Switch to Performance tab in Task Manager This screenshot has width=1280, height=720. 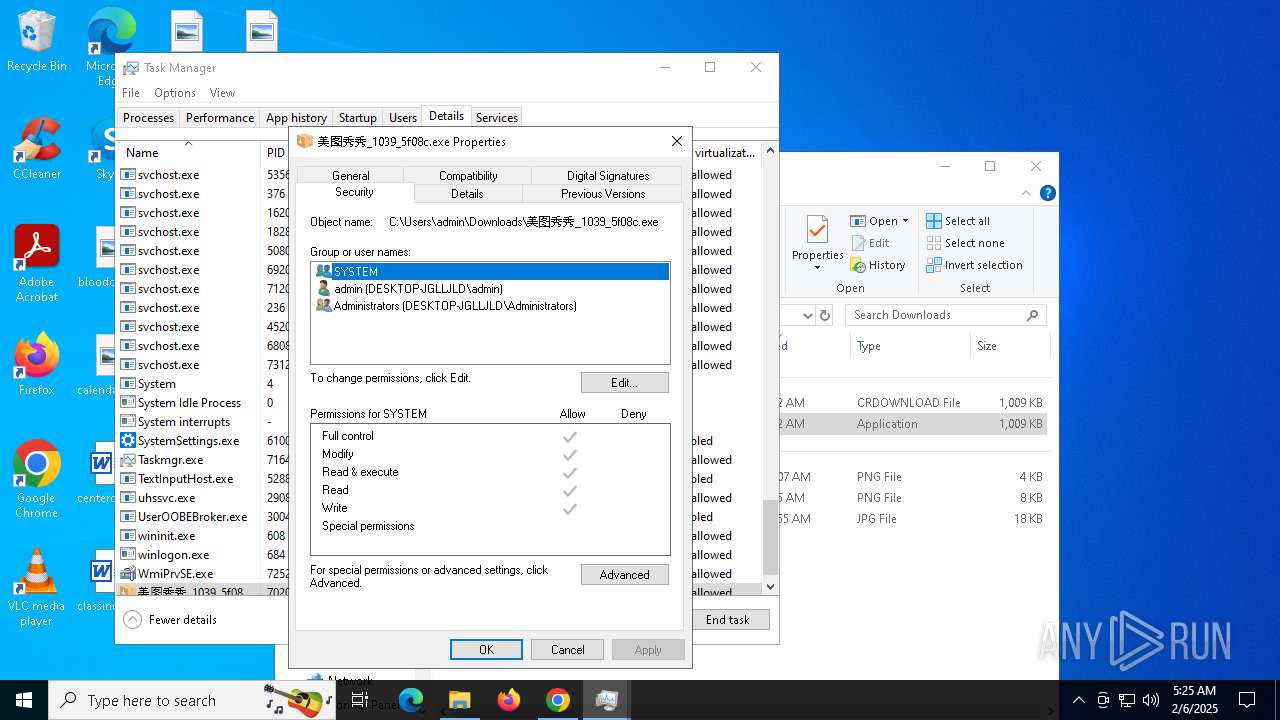(x=220, y=117)
